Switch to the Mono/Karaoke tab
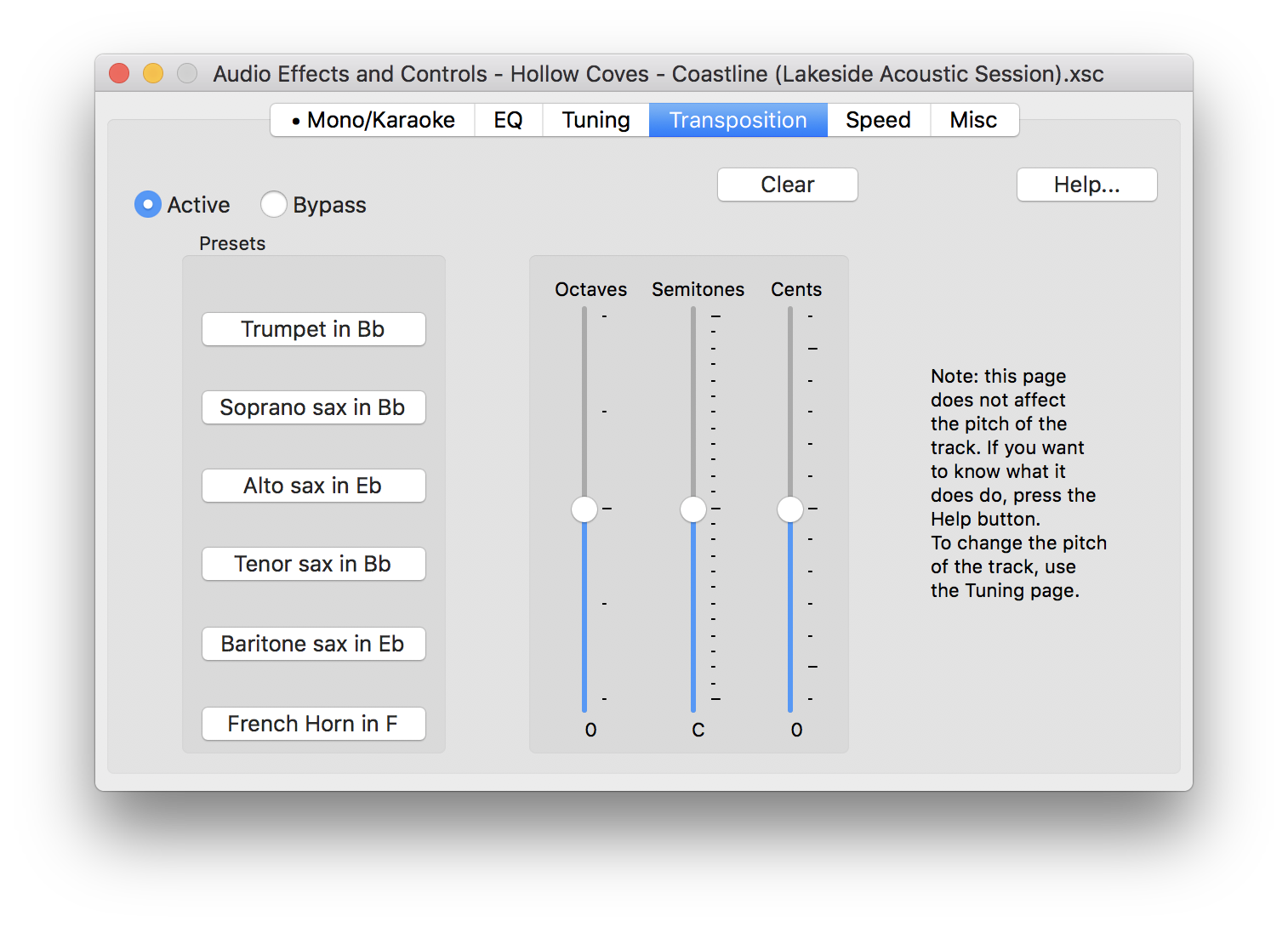 coord(373,120)
